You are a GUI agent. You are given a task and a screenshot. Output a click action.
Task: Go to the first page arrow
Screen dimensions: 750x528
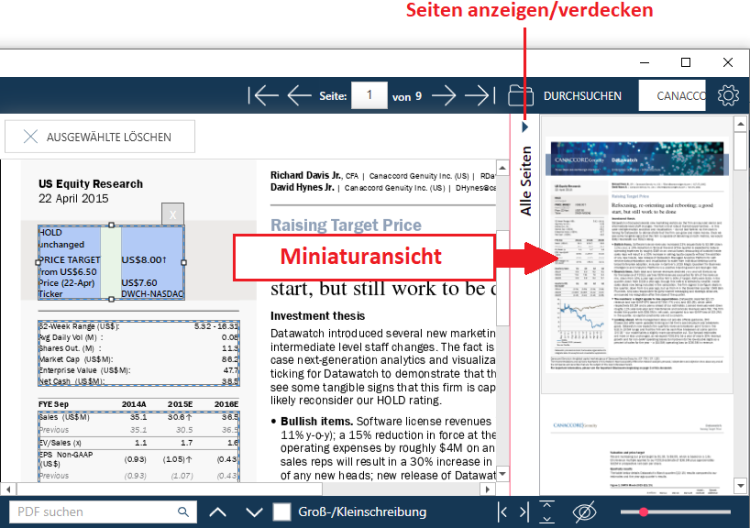(263, 96)
